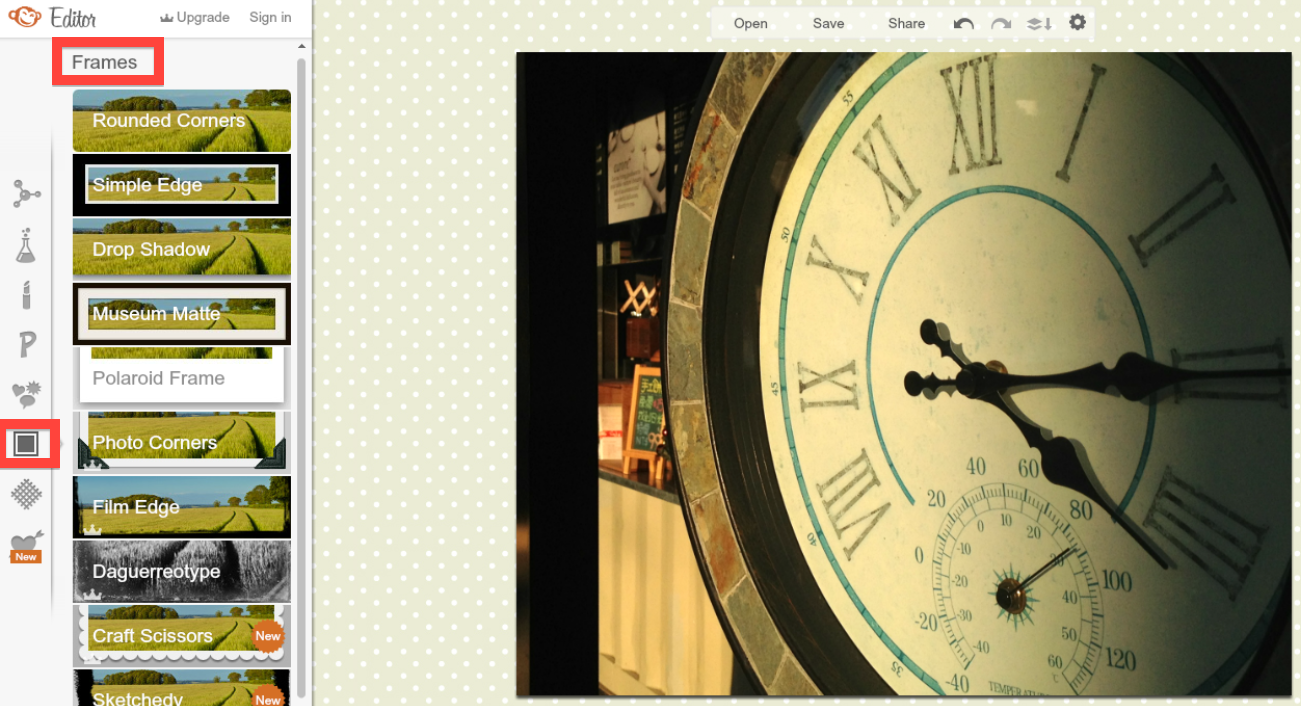This screenshot has width=1301, height=706.
Task: Open the Effects flask icon
Action: click(26, 245)
